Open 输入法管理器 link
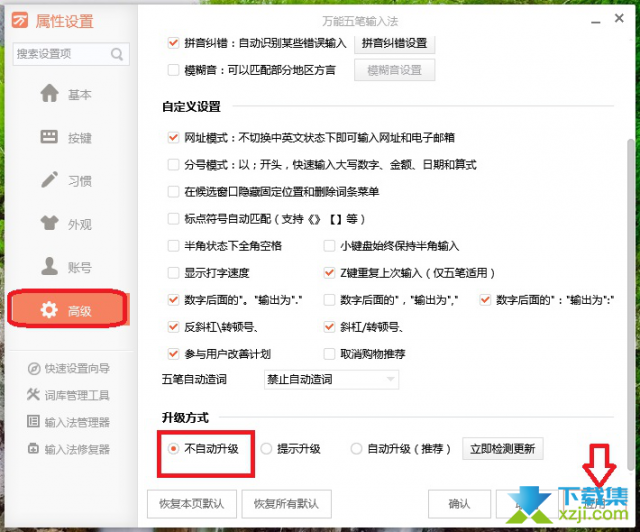This screenshot has height=532, width=640. click(77, 422)
